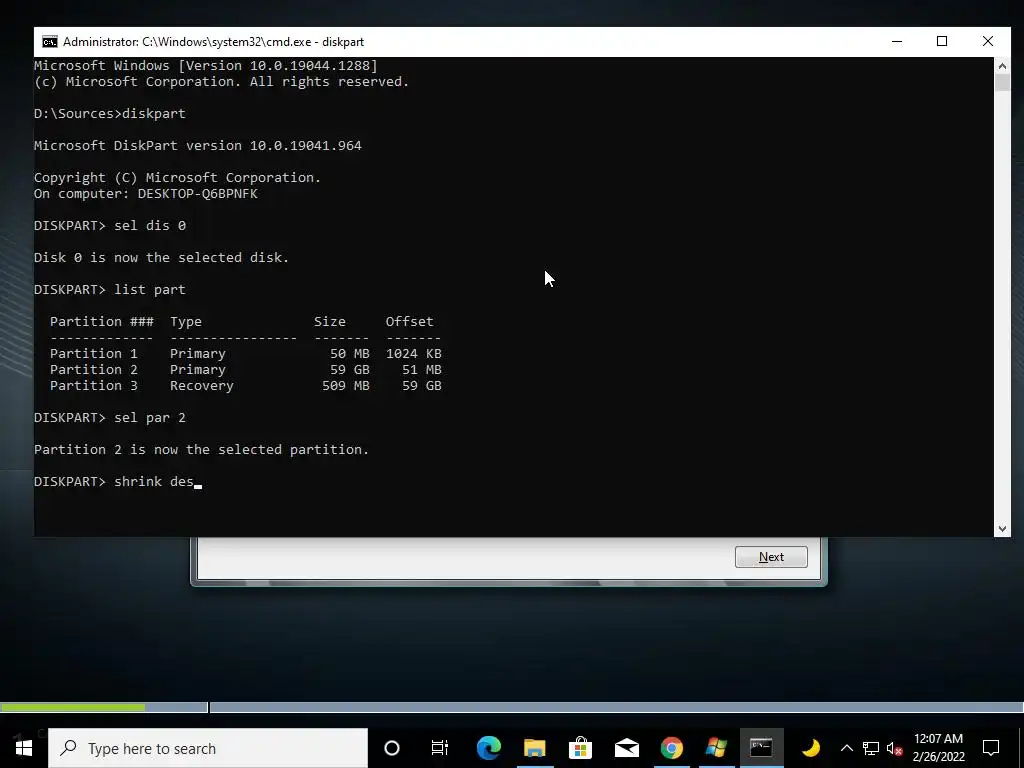Click the 'Partition ###' column header
Viewport: 1024px width, 768px height.
pyautogui.click(x=102, y=321)
